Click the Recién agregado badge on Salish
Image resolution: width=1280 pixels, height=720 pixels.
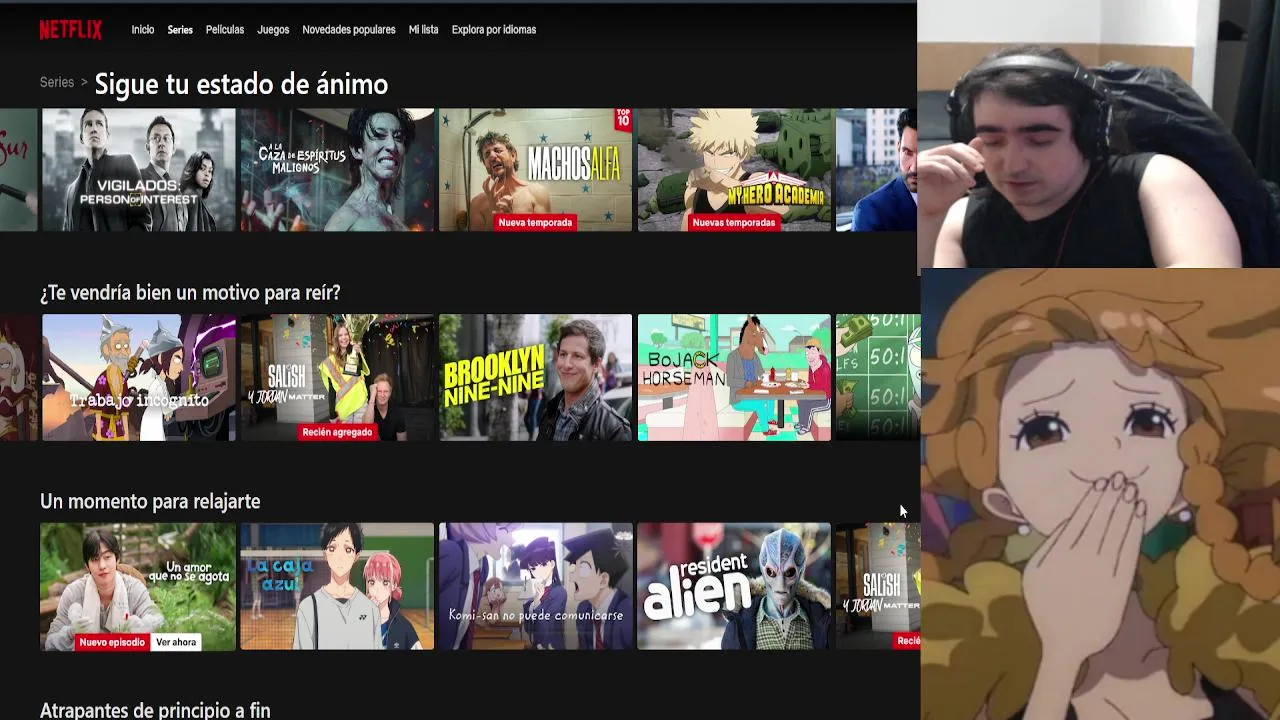pyautogui.click(x=337, y=432)
